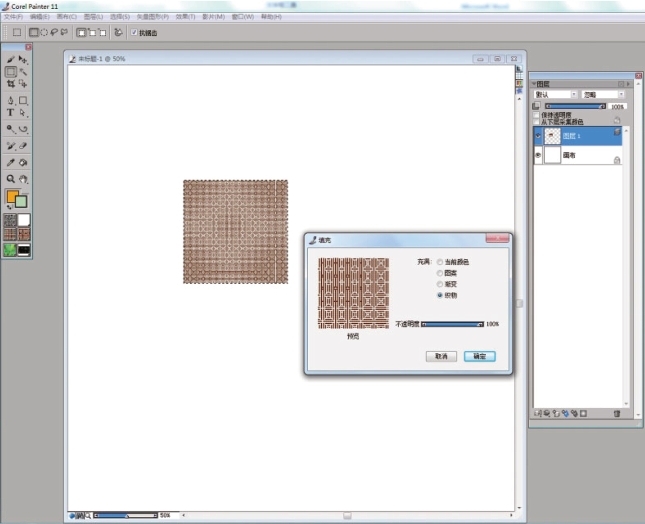
Task: Click the 取消 button in fill dialog
Action: click(441, 356)
